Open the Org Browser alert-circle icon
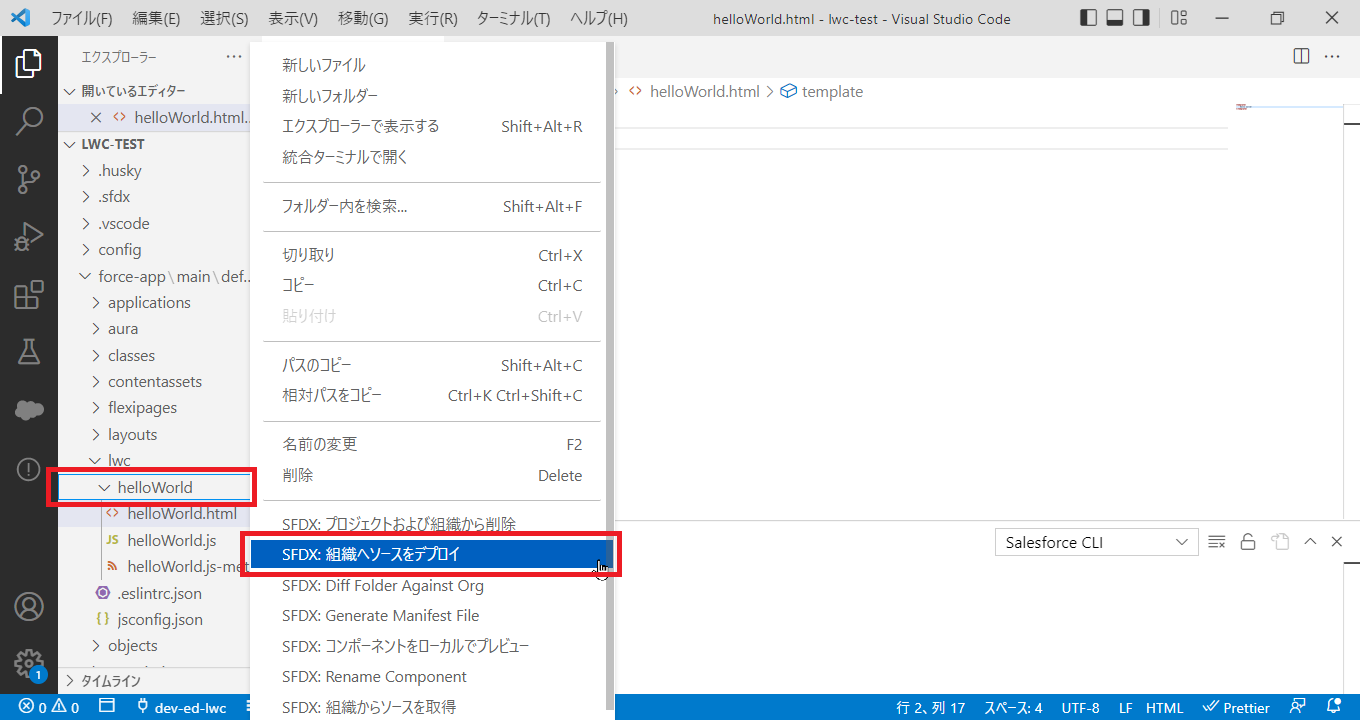This screenshot has height=720, width=1360. [29, 469]
